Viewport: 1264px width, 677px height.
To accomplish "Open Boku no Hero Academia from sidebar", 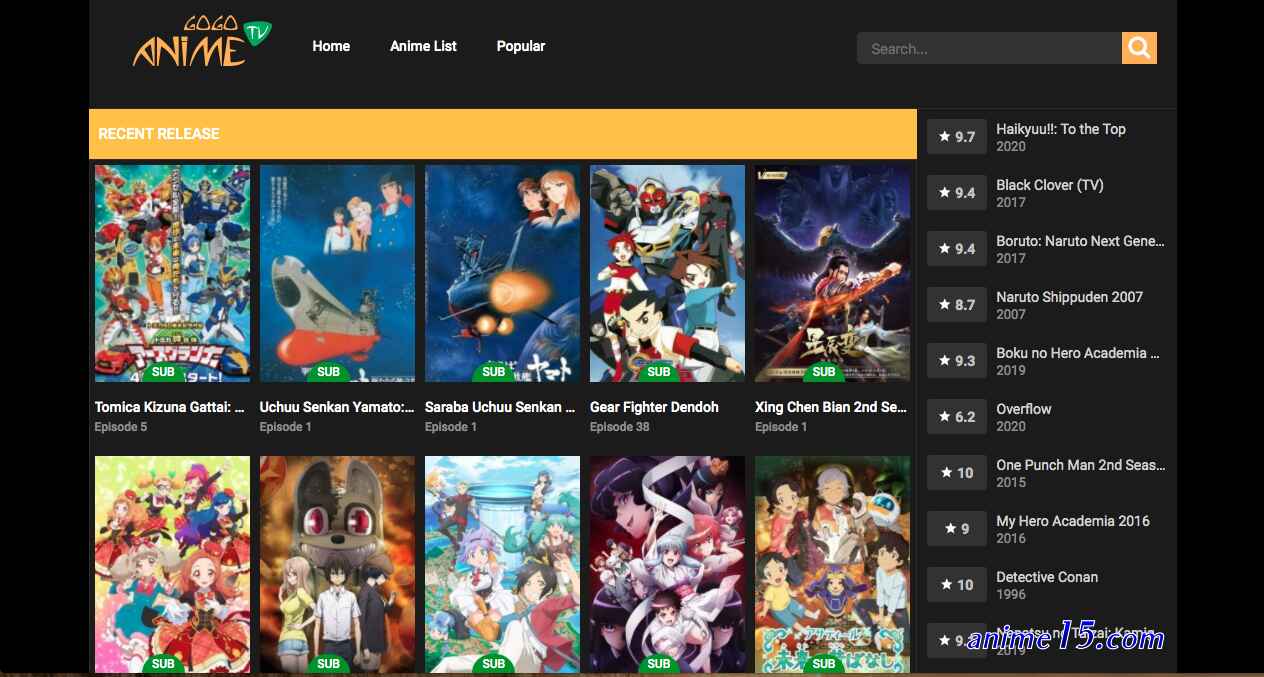I will (x=1078, y=353).
